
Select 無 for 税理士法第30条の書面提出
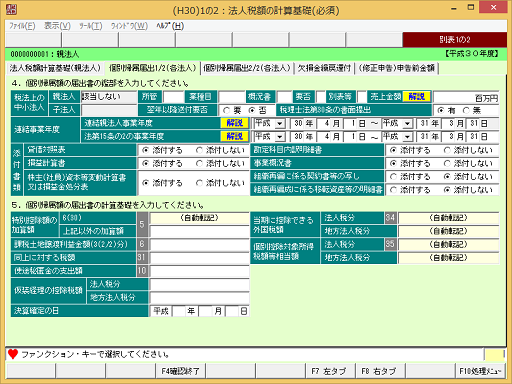(x=466, y=110)
